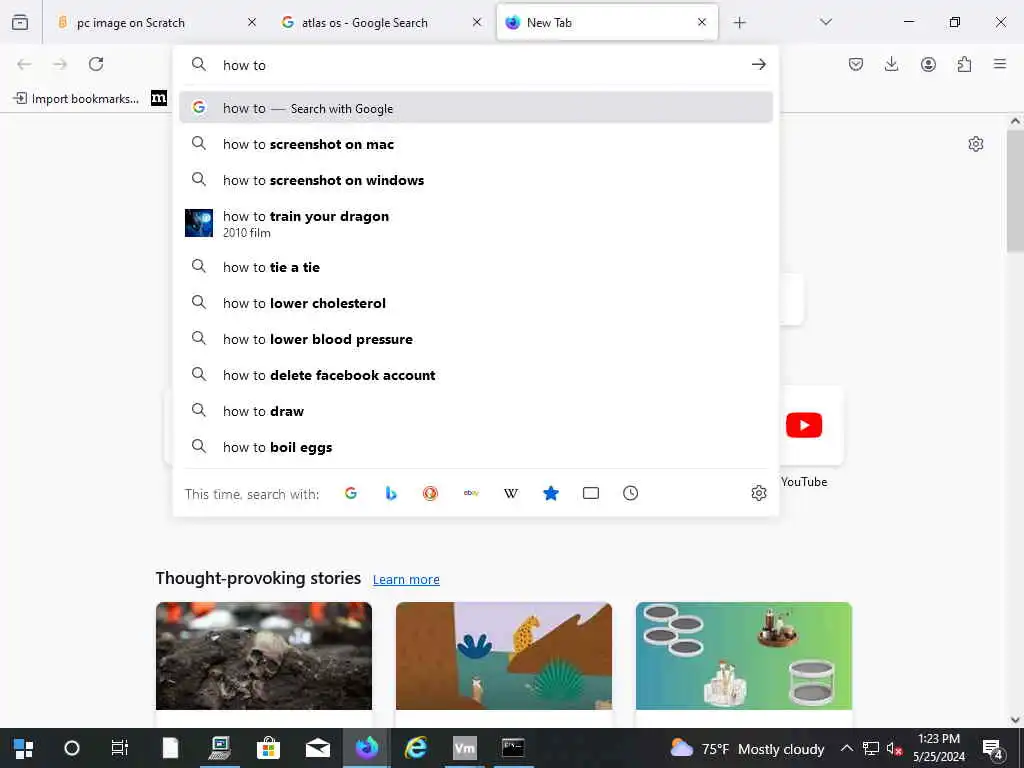Open the Downloads panel
The height and width of the screenshot is (768, 1024).
[x=891, y=64]
